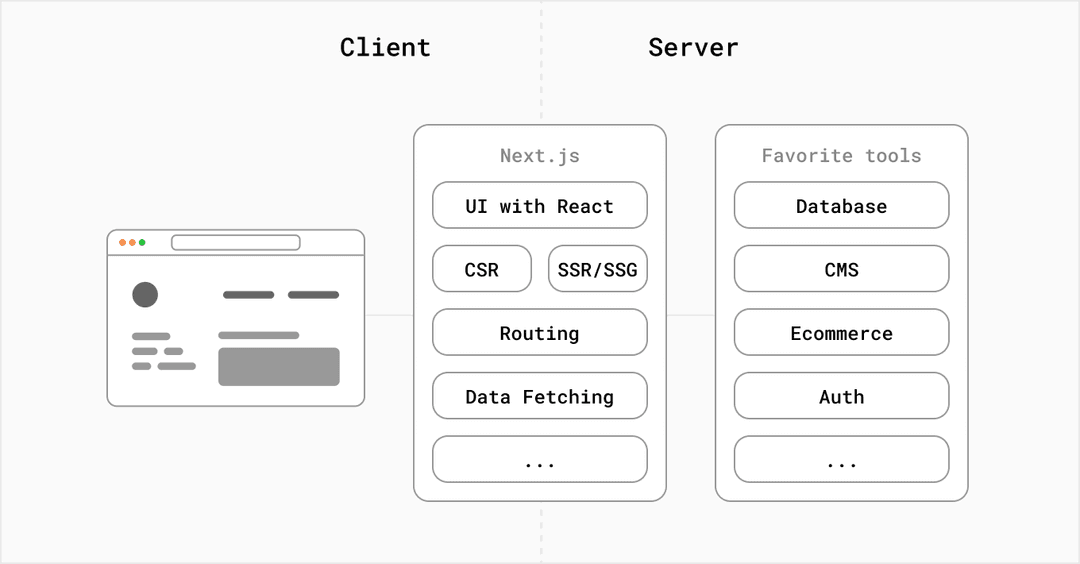Select the CSR box

click(x=482, y=269)
